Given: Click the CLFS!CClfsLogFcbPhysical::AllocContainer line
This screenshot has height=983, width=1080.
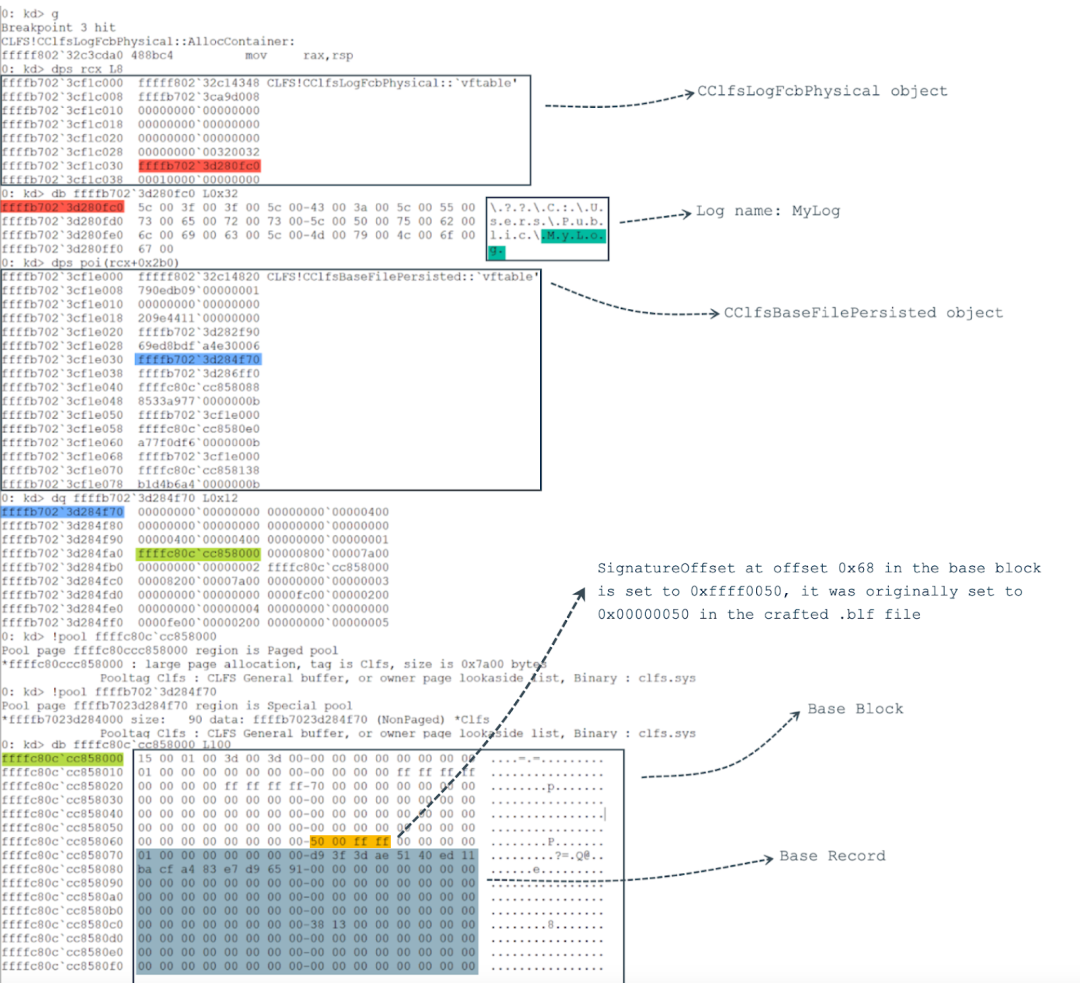Looking at the screenshot, I should [x=146, y=41].
